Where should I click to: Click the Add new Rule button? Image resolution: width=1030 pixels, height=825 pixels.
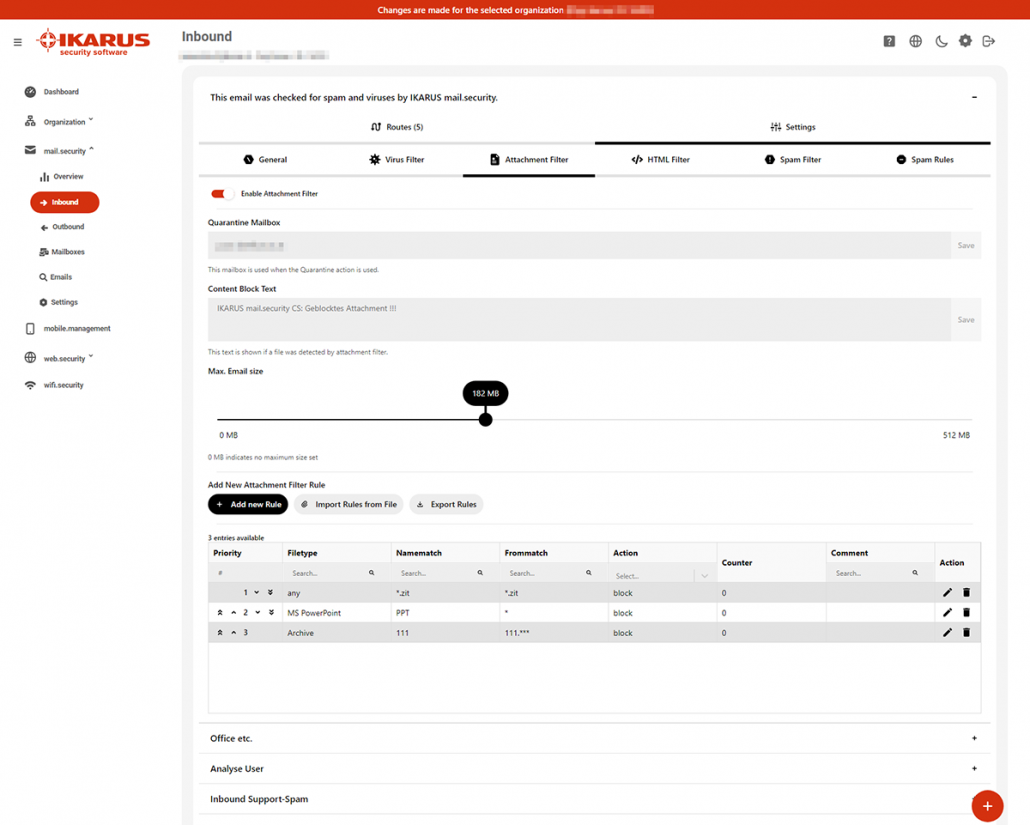247,504
